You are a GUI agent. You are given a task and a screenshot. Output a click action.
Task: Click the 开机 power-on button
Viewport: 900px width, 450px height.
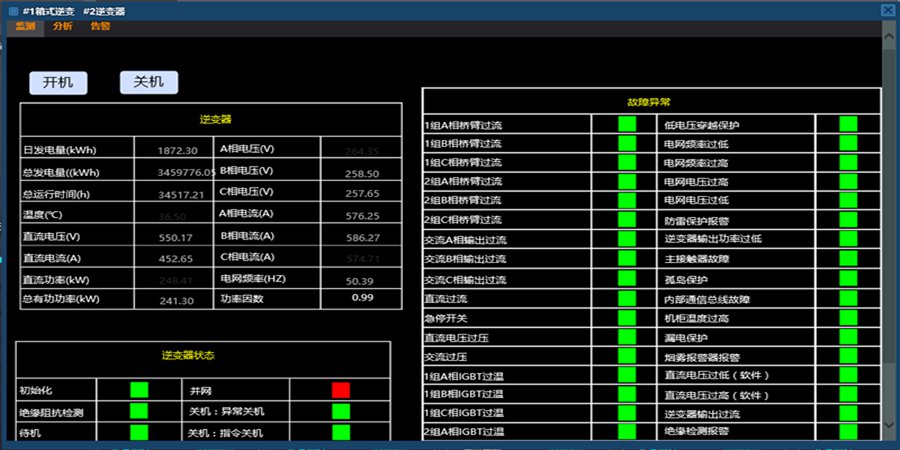tap(58, 82)
